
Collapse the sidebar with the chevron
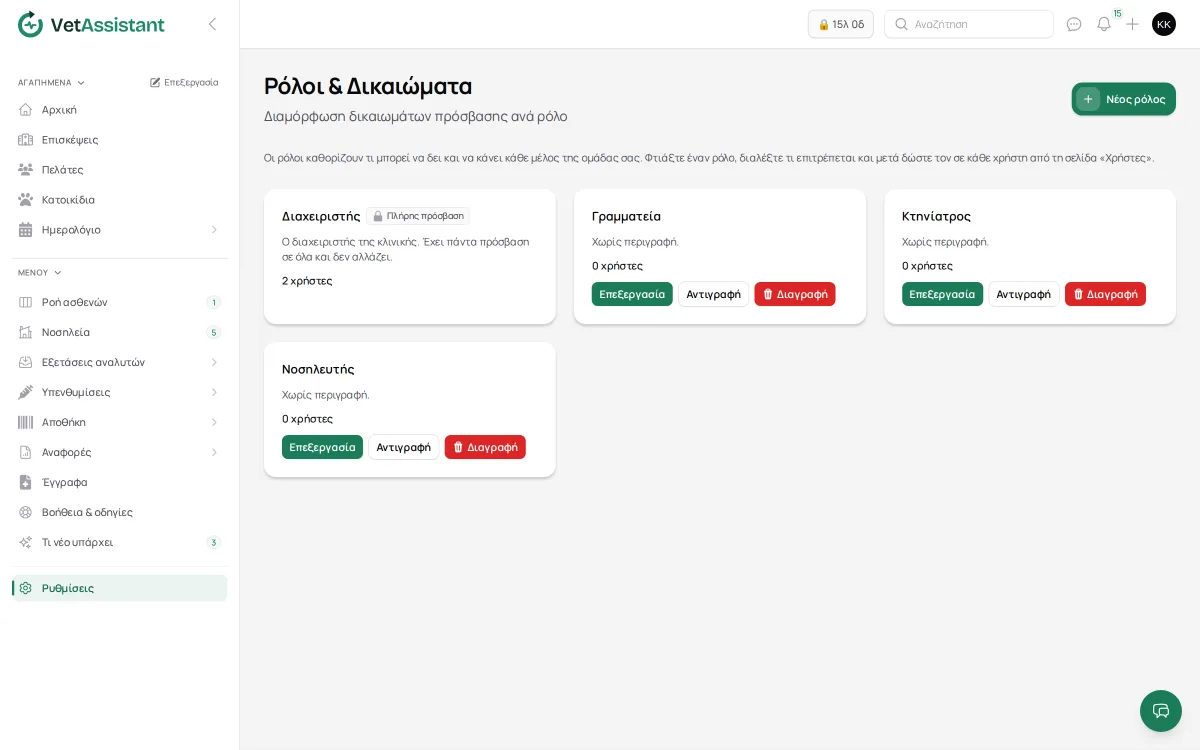point(212,24)
